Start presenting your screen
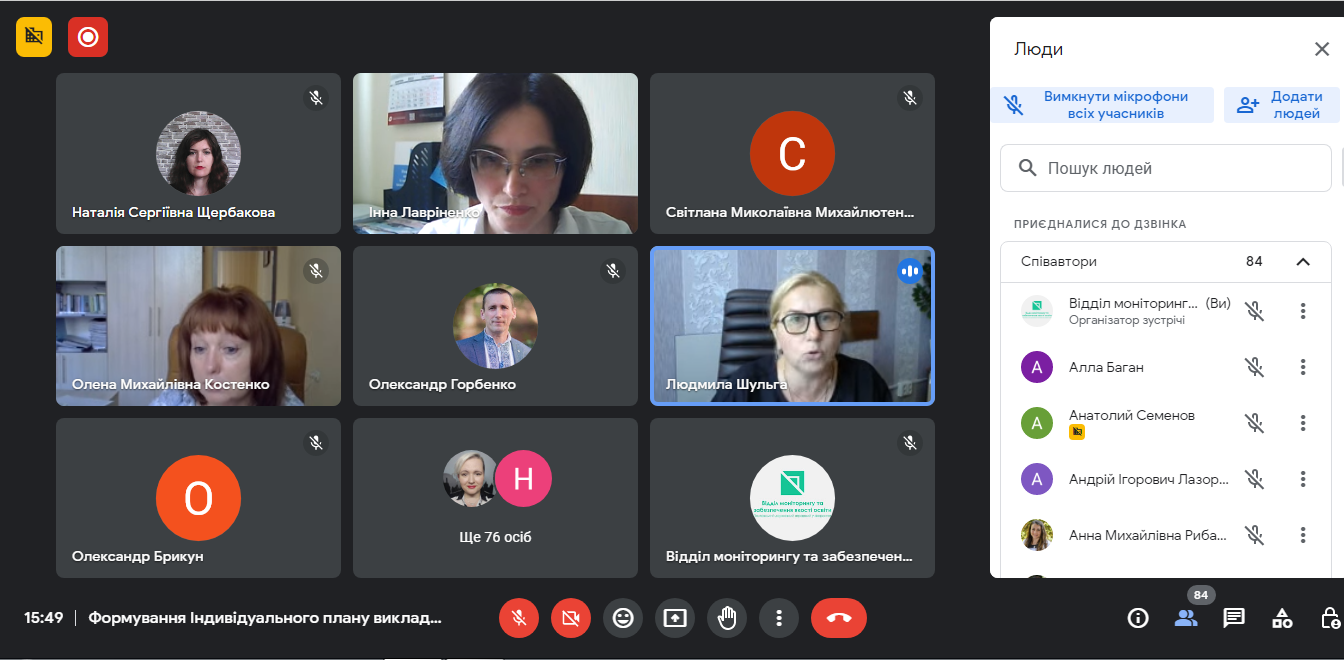The image size is (1344, 660). (675, 618)
